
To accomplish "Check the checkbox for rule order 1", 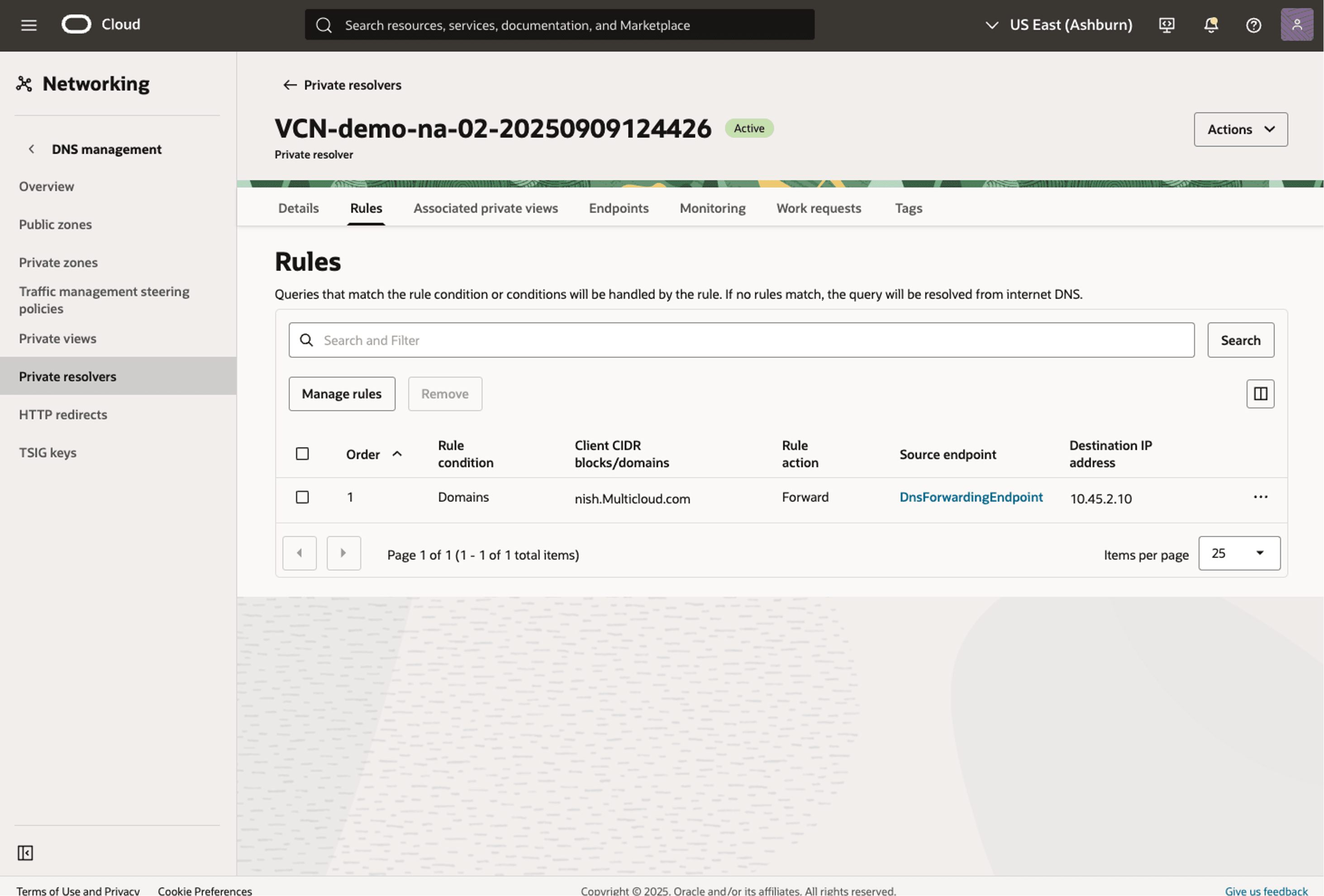I will point(303,497).
